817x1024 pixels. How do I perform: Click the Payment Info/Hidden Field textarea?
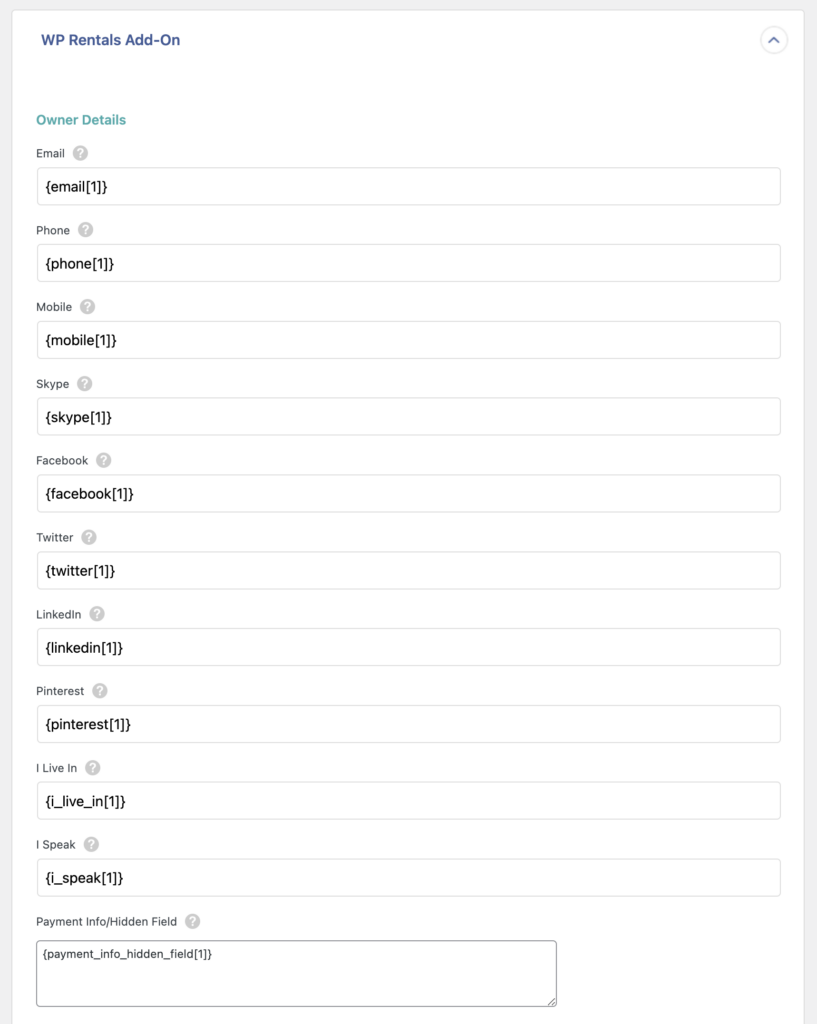pyautogui.click(x=295, y=972)
